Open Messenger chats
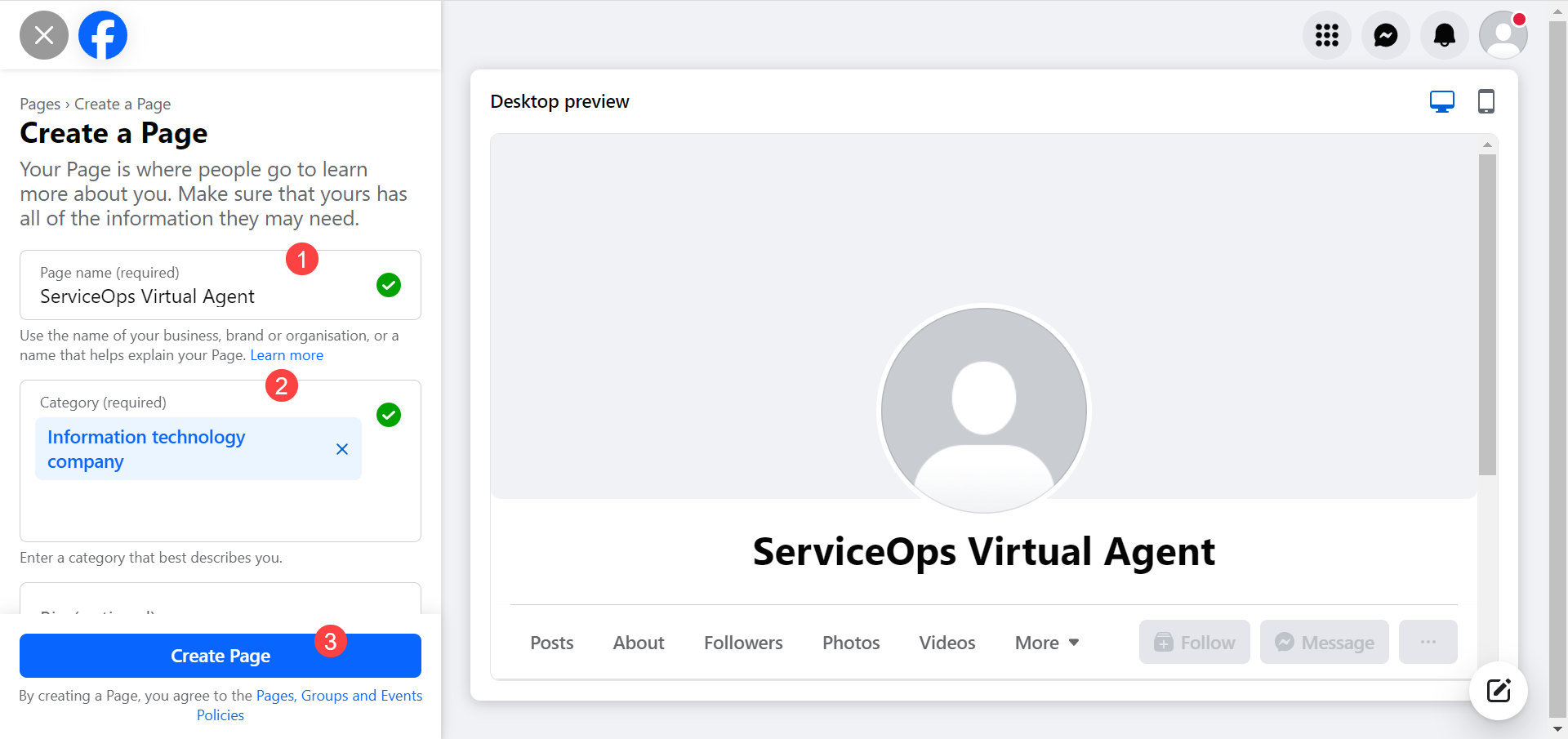 [x=1386, y=35]
